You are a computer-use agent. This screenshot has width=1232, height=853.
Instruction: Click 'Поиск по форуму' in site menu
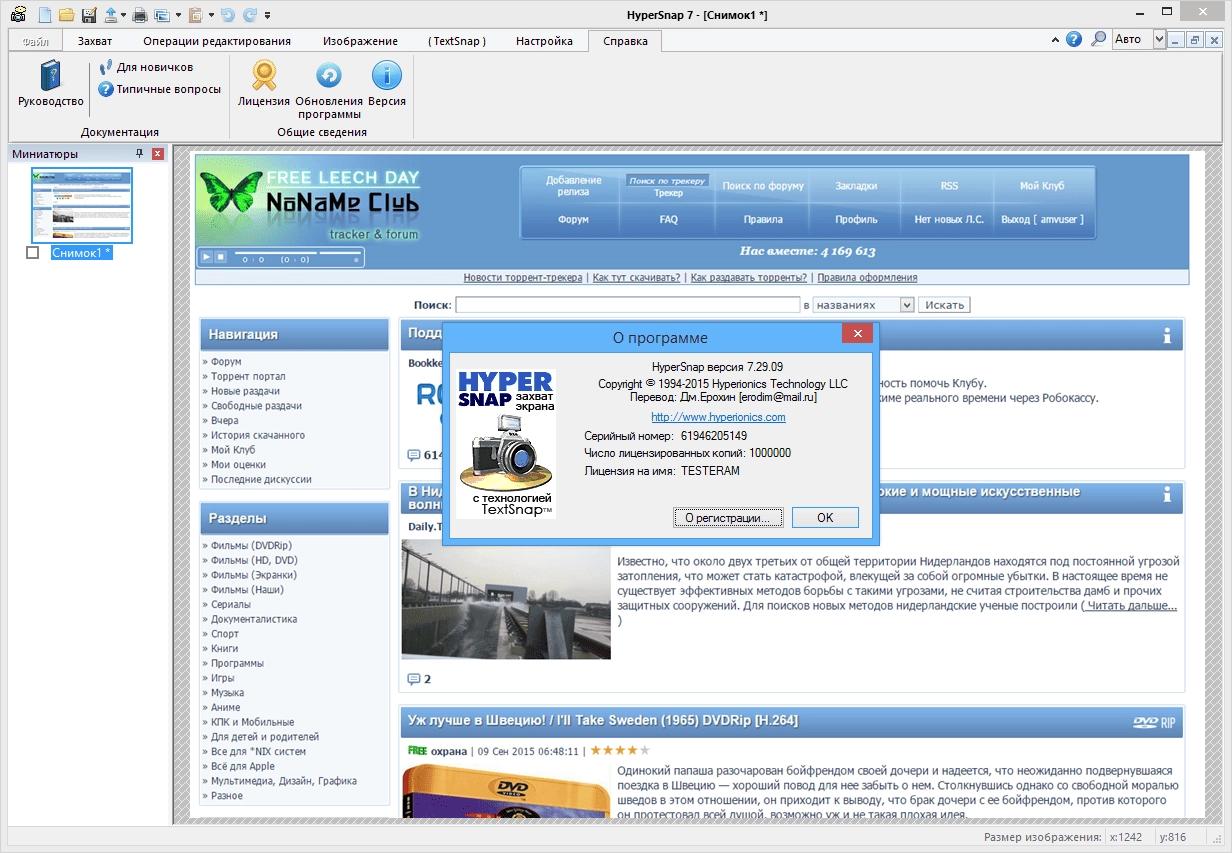pyautogui.click(x=763, y=186)
